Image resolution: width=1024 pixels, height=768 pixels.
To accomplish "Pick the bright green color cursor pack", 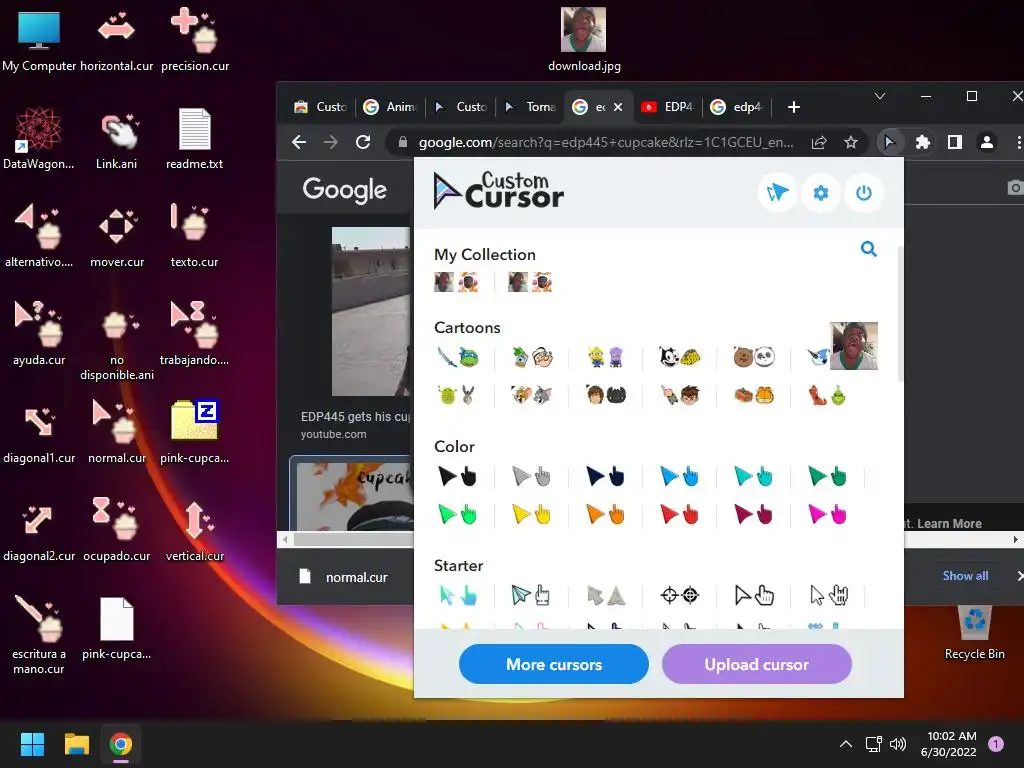I will (457, 515).
